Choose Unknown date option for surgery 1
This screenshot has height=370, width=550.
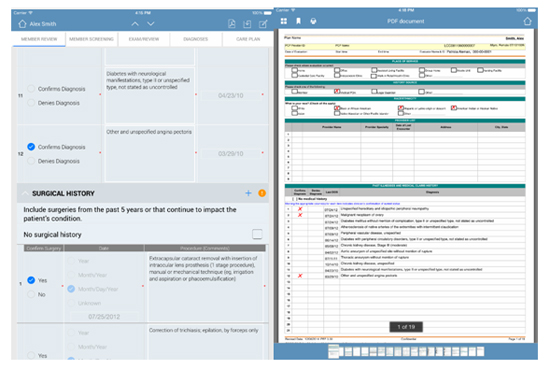71,303
